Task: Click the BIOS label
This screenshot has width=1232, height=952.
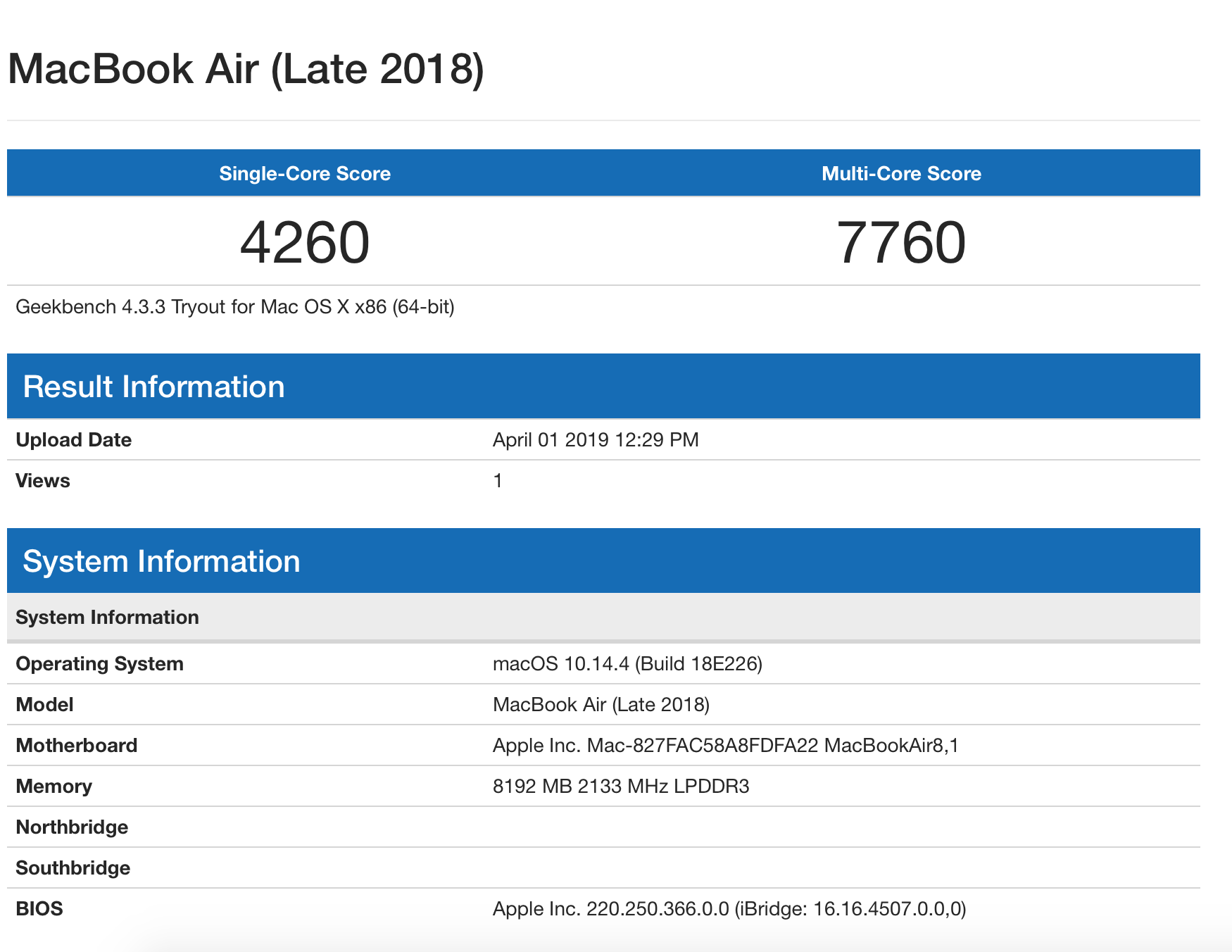Action: click(x=39, y=909)
